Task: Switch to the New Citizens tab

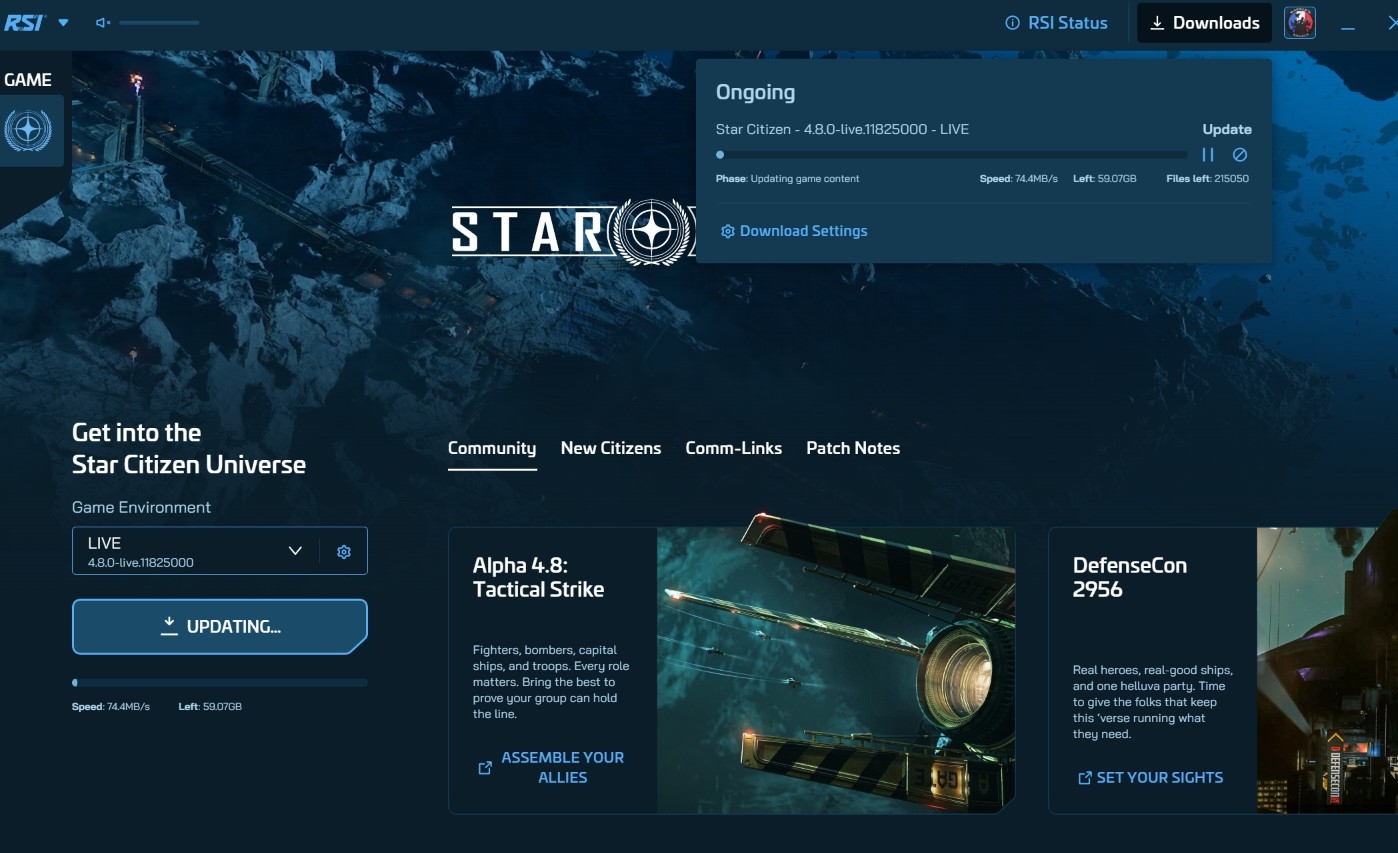Action: (611, 448)
